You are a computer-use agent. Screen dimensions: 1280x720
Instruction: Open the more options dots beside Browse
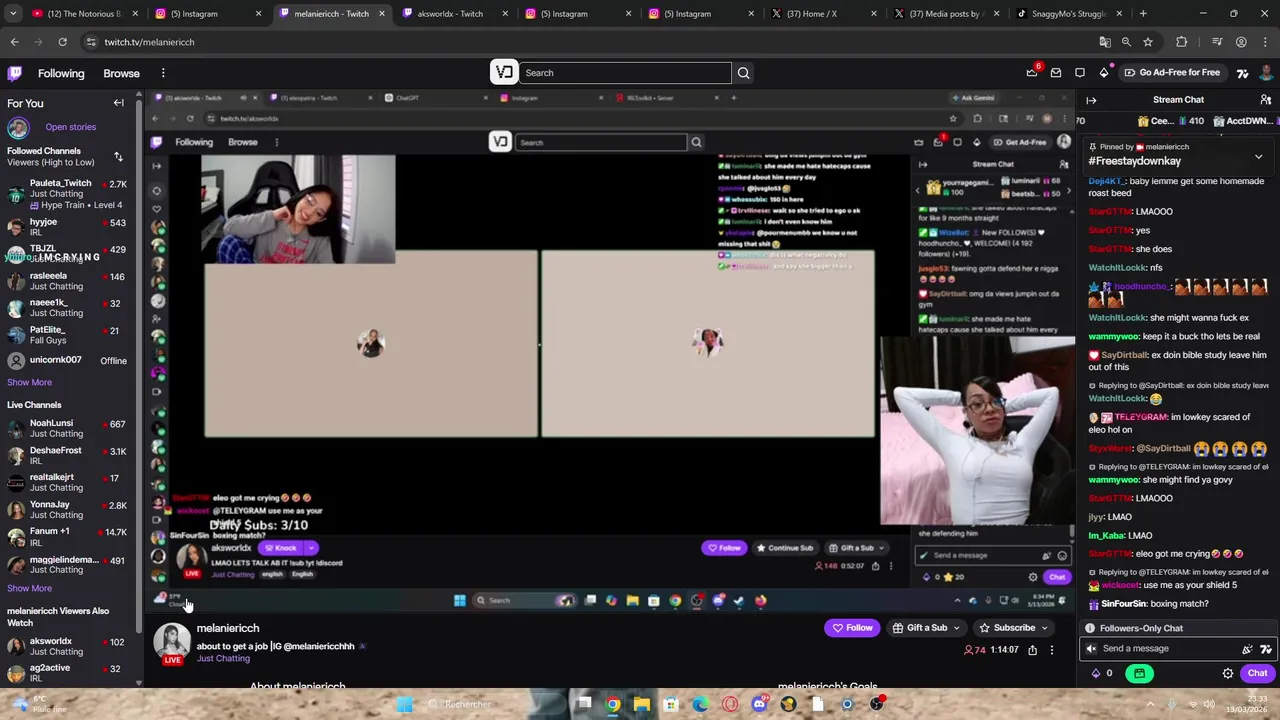(163, 73)
